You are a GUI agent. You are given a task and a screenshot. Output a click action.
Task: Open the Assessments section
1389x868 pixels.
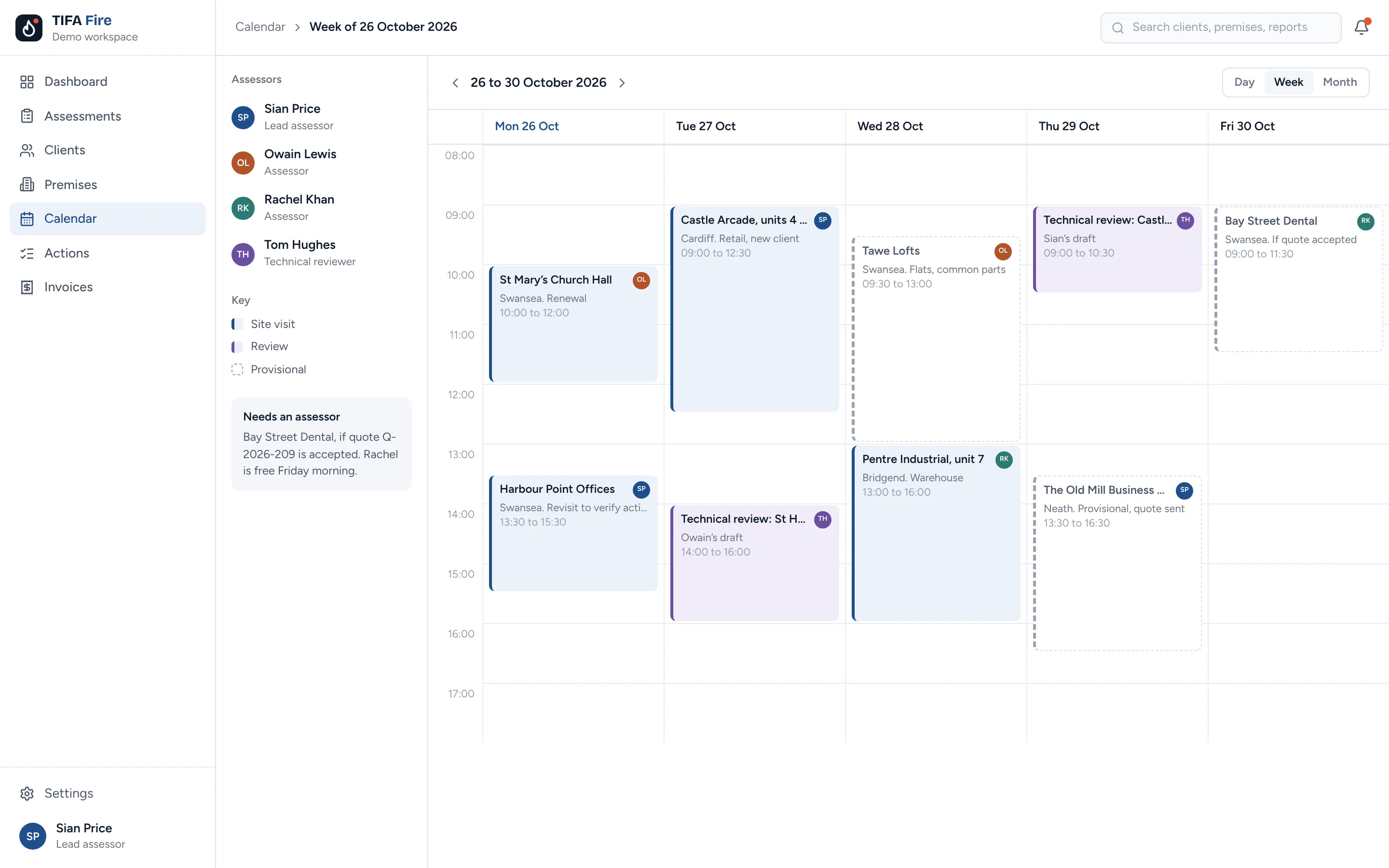coord(108,116)
